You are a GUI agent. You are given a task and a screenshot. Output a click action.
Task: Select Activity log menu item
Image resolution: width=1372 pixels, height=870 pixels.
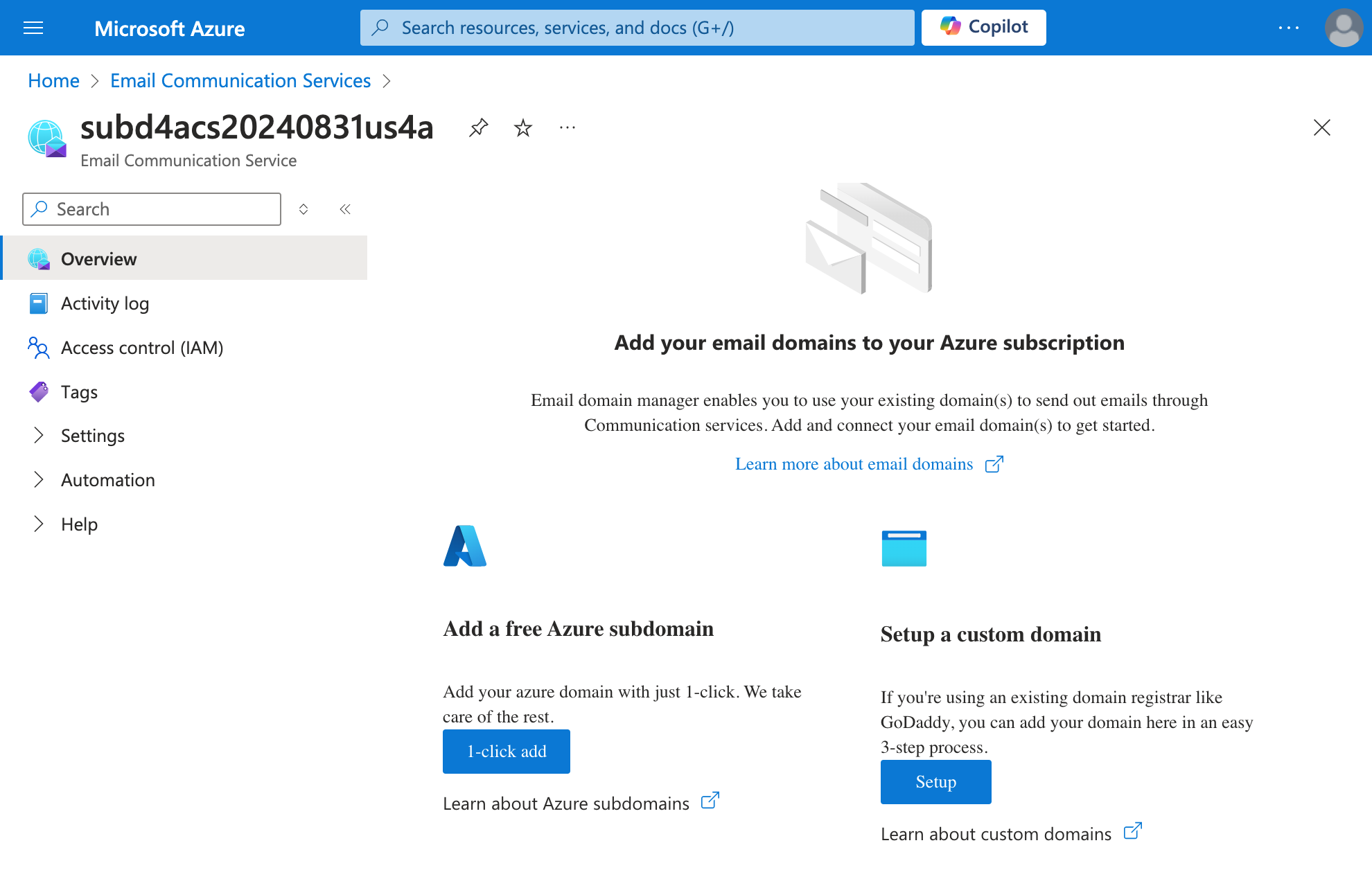[105, 302]
